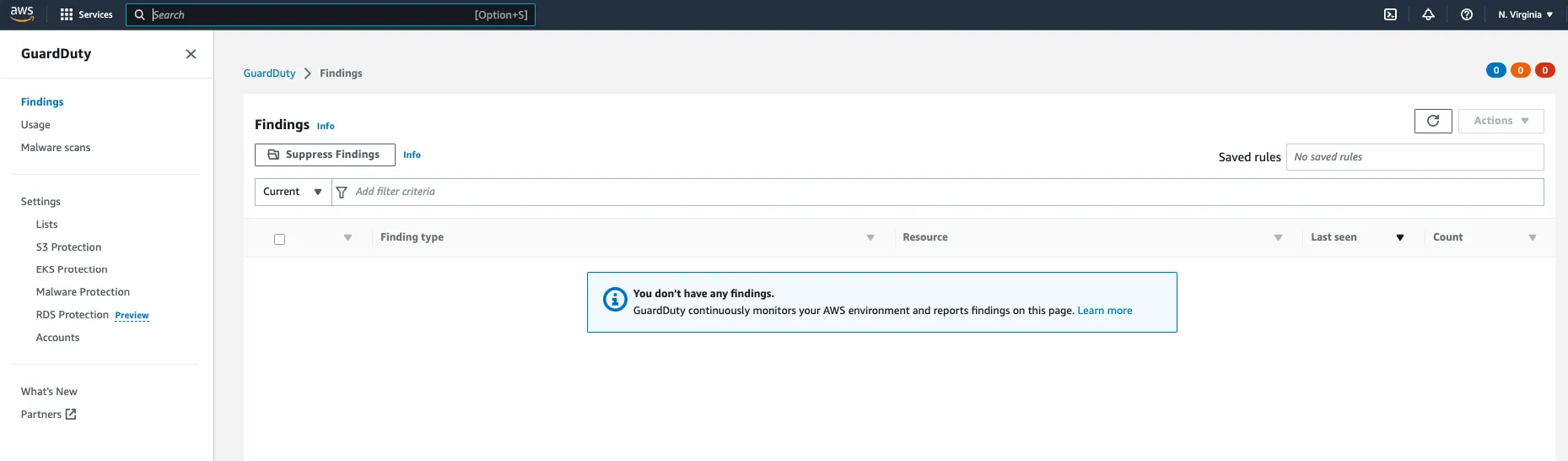Click the Count column header
1568x461 pixels.
coord(1447,237)
